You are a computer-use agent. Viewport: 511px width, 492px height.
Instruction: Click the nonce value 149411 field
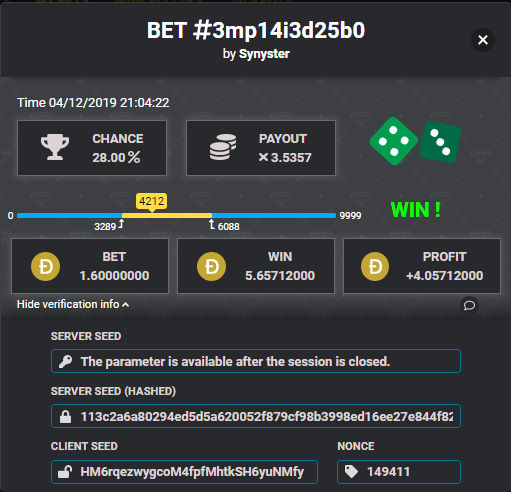399,472
